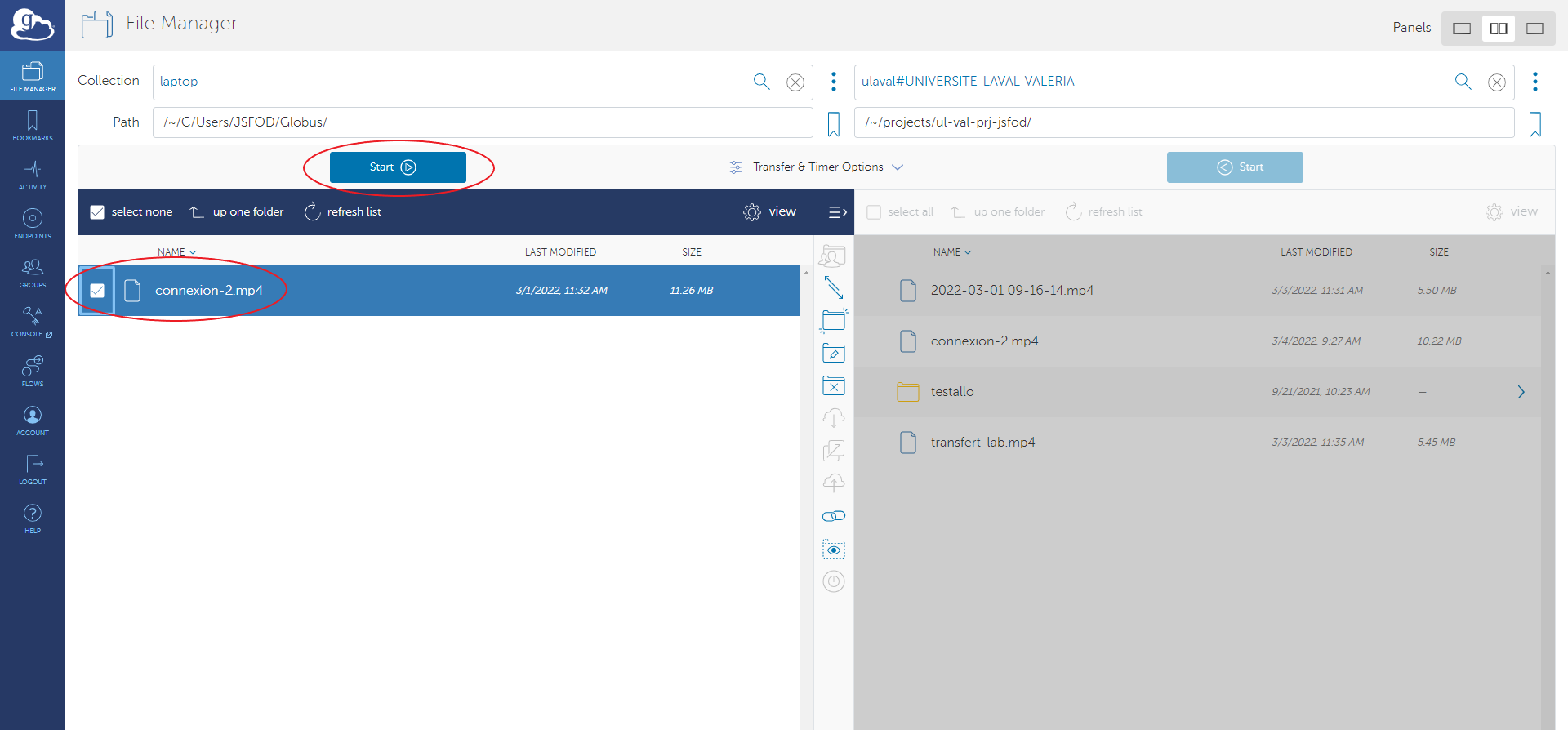This screenshot has width=1568, height=730.
Task: Open Bookmarks in sidebar
Action: [x=33, y=126]
